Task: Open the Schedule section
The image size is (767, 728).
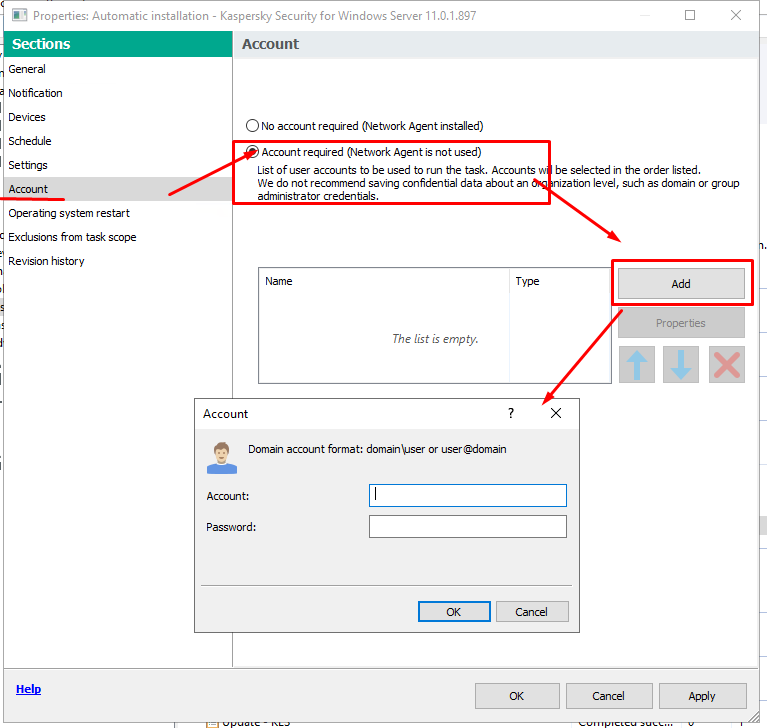Action: coord(117,141)
